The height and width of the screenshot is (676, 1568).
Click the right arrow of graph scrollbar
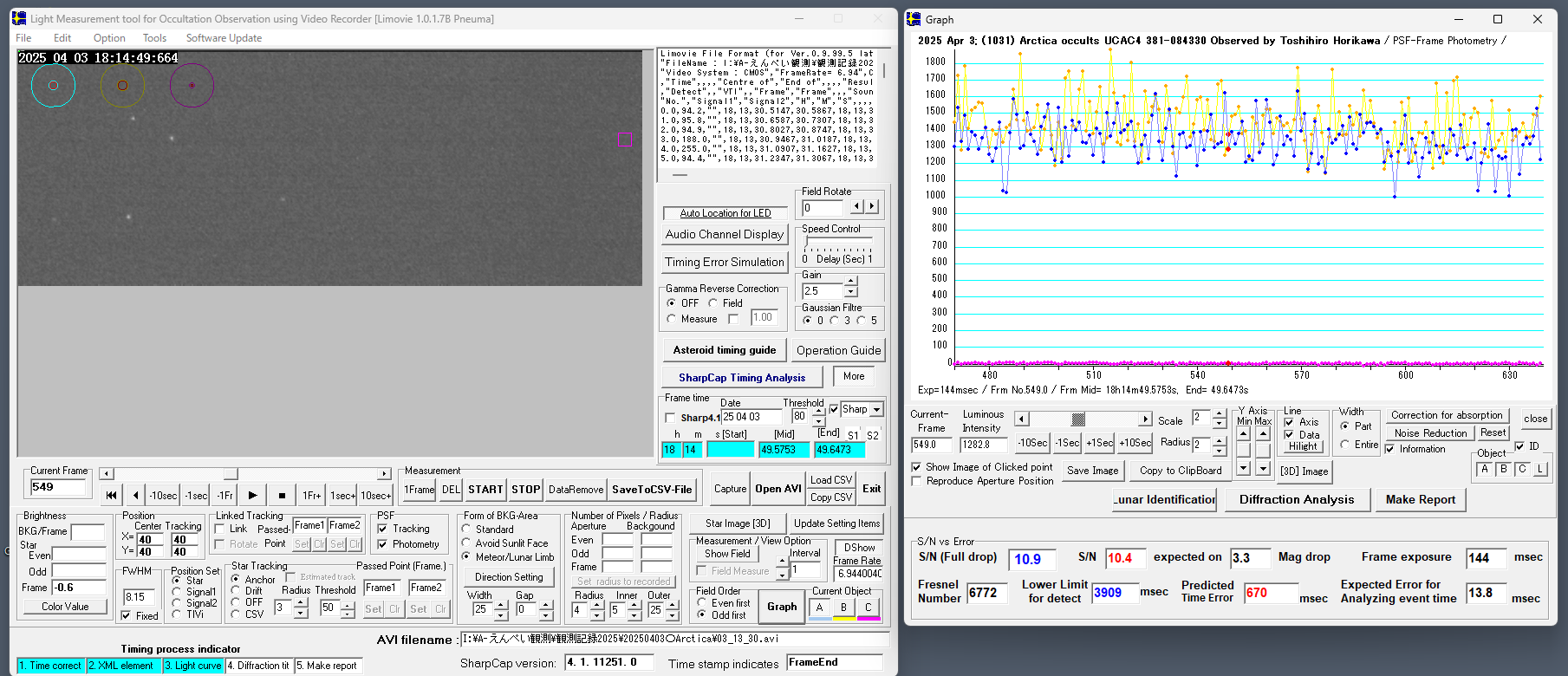pyautogui.click(x=1145, y=419)
